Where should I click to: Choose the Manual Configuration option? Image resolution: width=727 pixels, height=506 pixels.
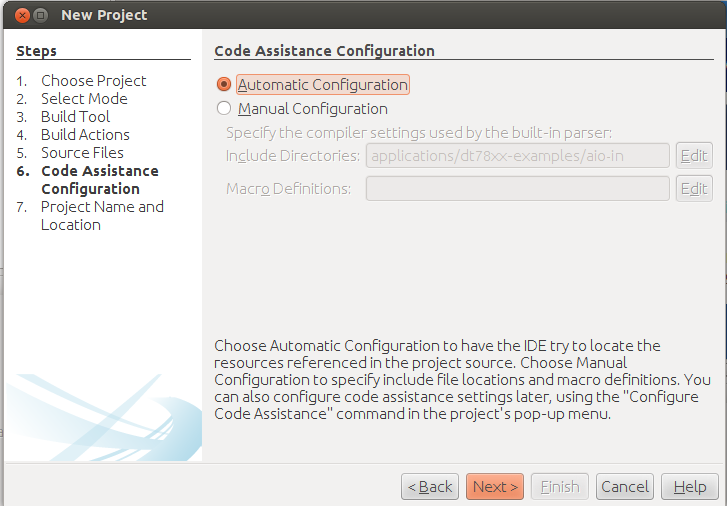[224, 109]
